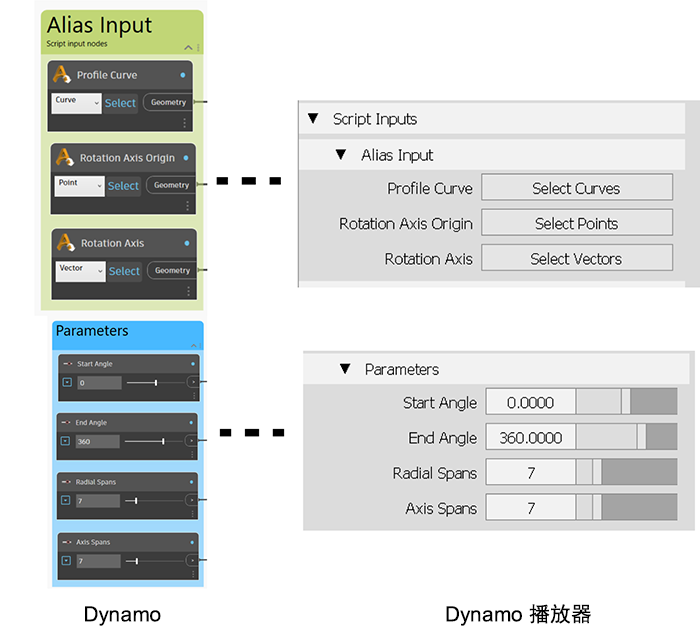Click the Geometry output port on Rotation Axis Origin
This screenshot has height=628, width=700.
[x=171, y=185]
